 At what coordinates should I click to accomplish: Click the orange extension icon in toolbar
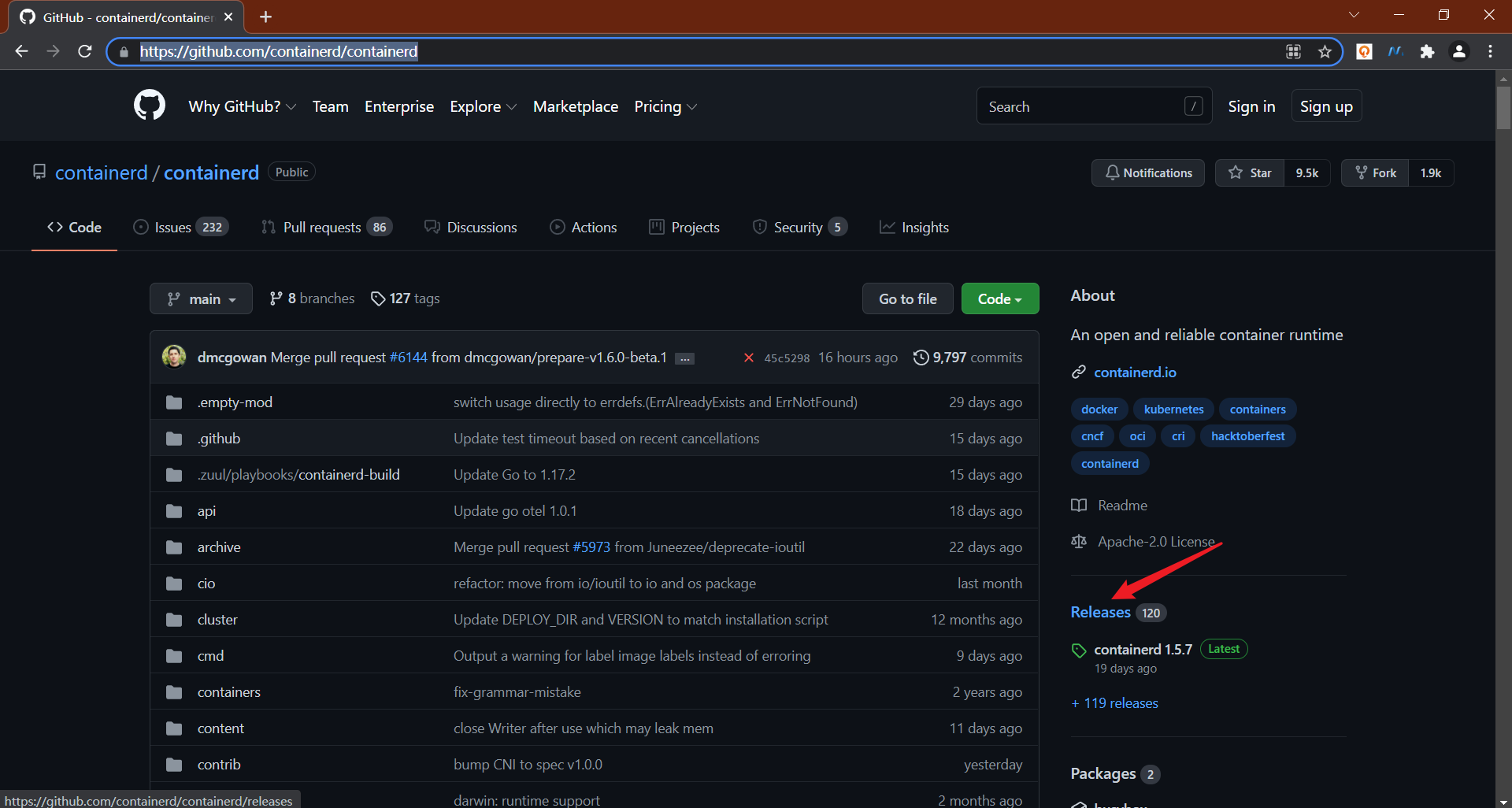1364,51
